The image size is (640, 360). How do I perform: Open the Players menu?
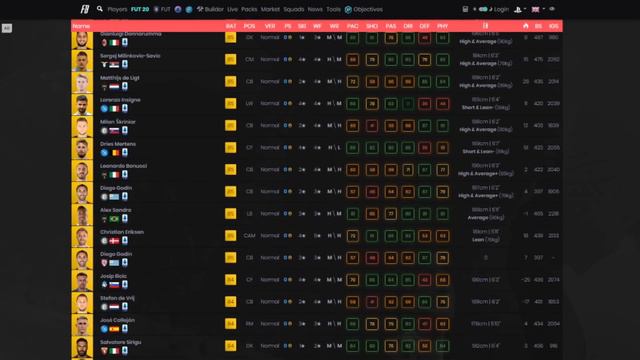[117, 9]
